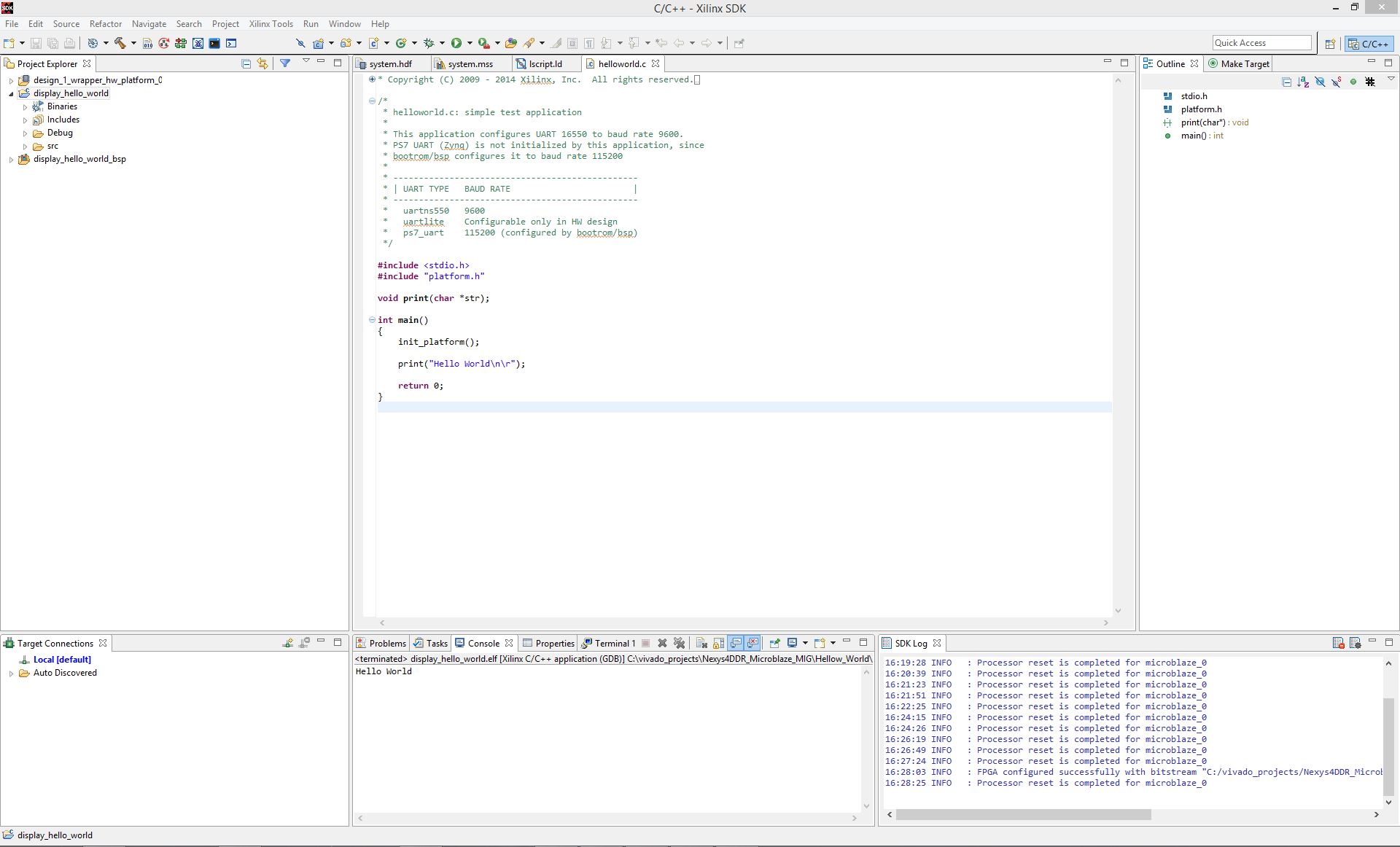
Task: Click the Clear Log icon in SDK Log
Action: 1338,643
